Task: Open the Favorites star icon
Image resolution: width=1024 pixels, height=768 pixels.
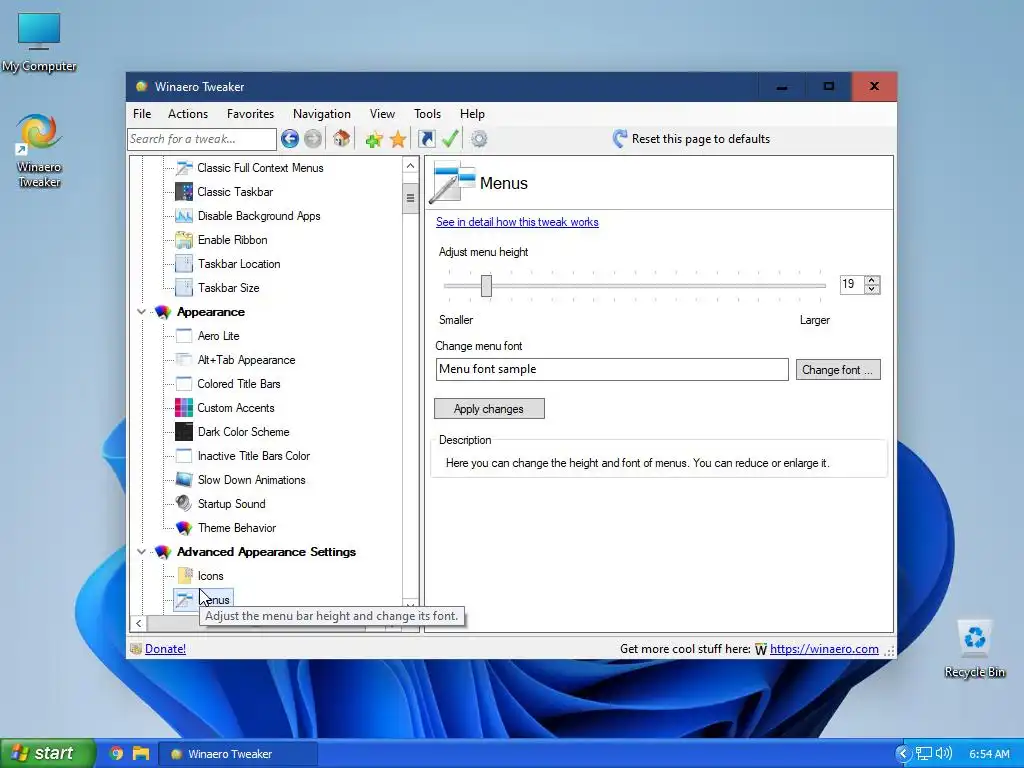Action: pyautogui.click(x=398, y=139)
